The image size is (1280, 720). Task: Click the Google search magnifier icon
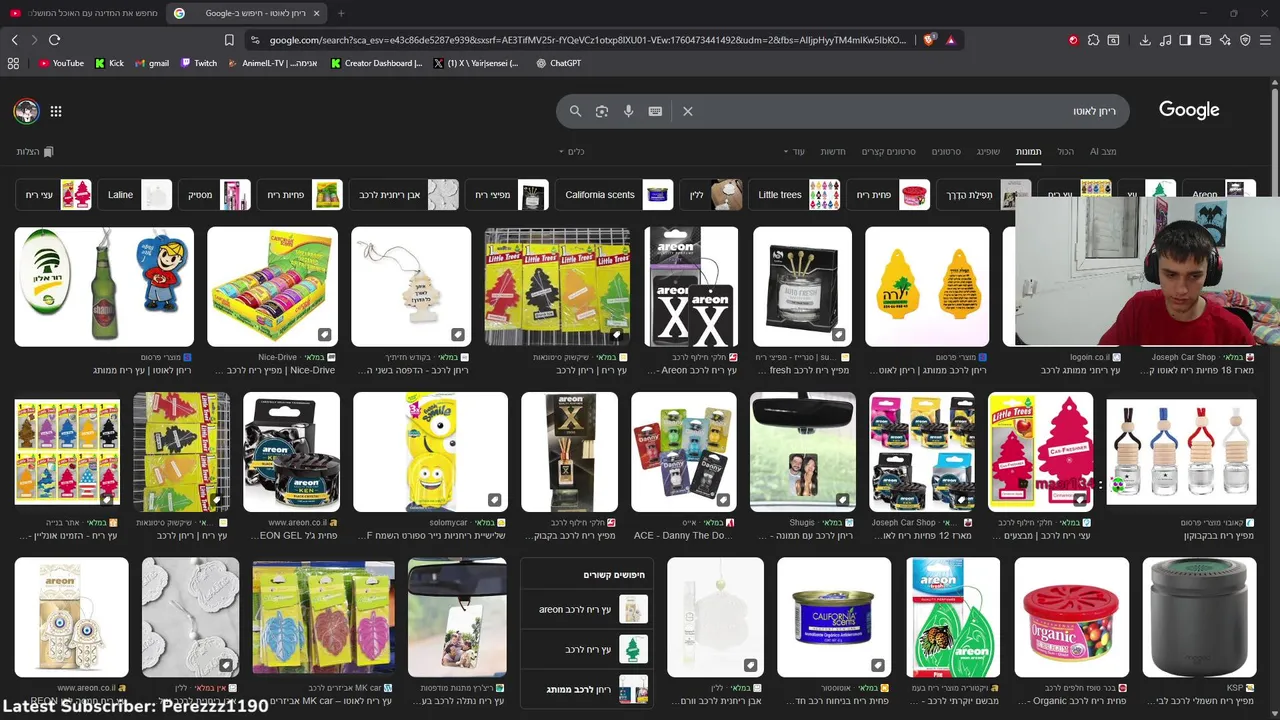click(x=575, y=111)
